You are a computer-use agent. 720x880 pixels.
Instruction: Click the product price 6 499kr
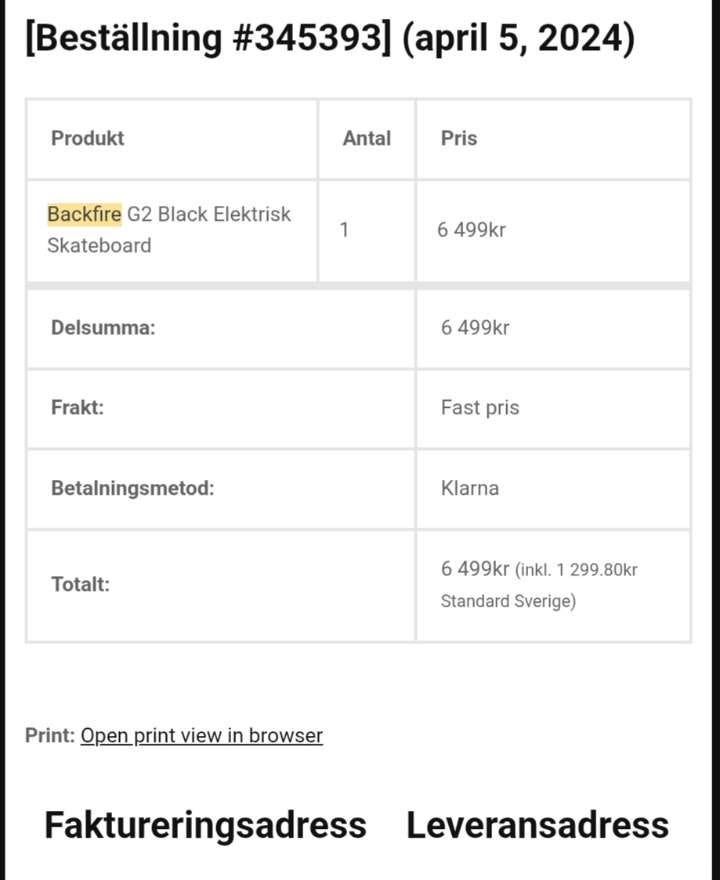click(x=471, y=230)
